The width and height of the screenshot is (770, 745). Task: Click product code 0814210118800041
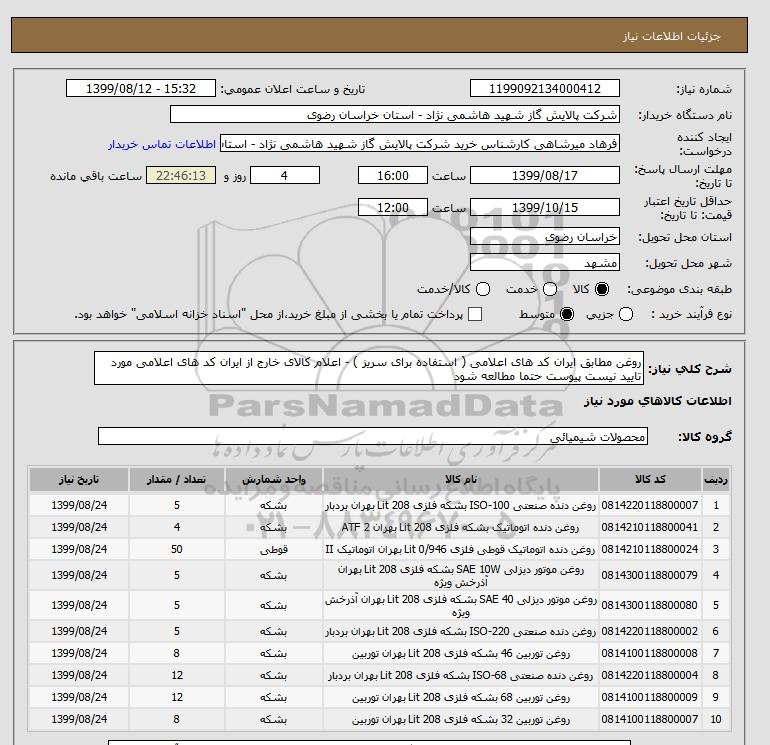(650, 527)
